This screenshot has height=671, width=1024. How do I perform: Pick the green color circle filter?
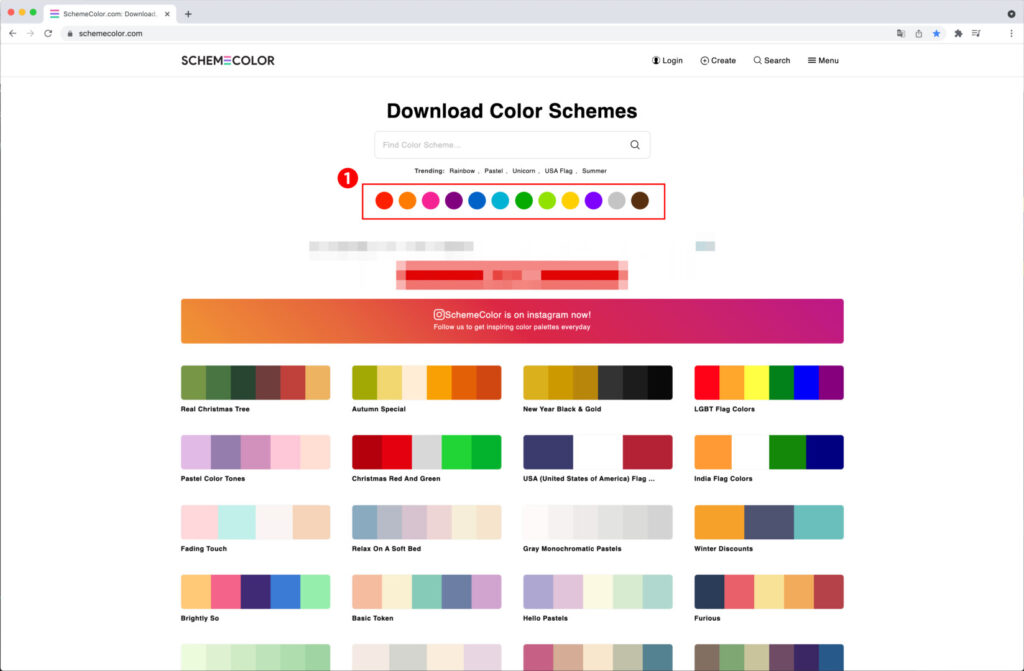pos(524,201)
